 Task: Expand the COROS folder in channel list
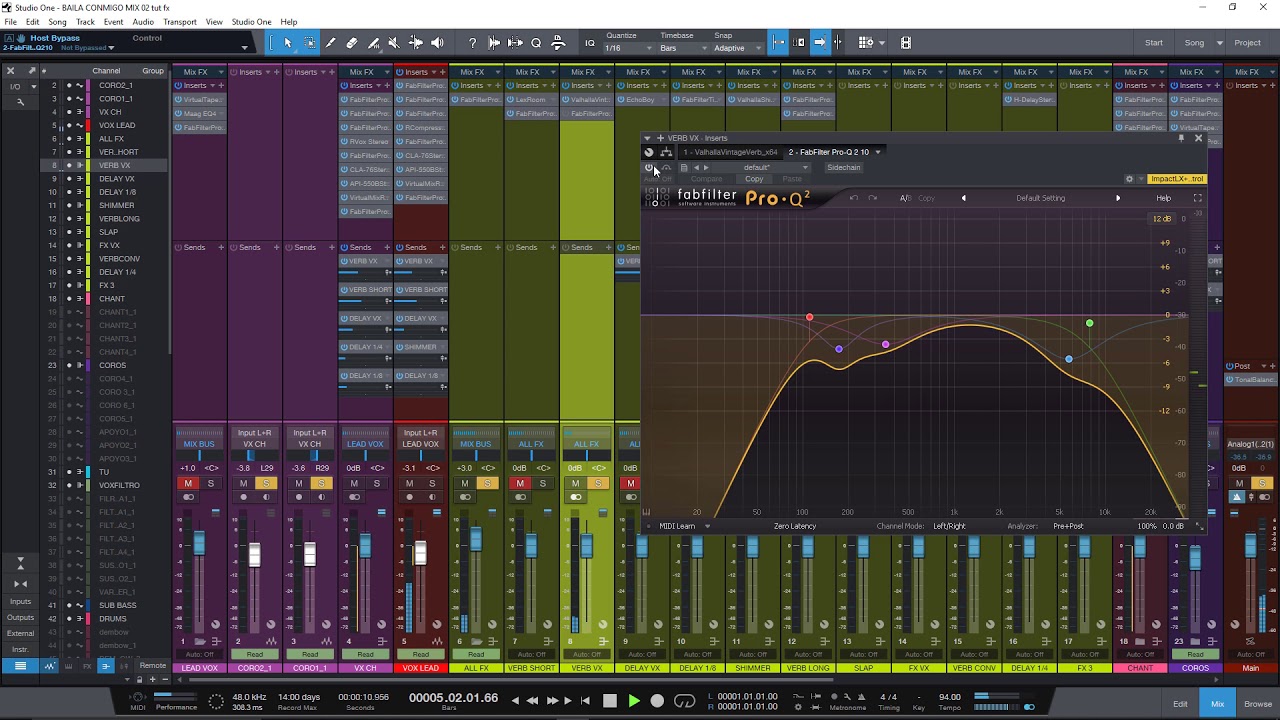(x=81, y=365)
